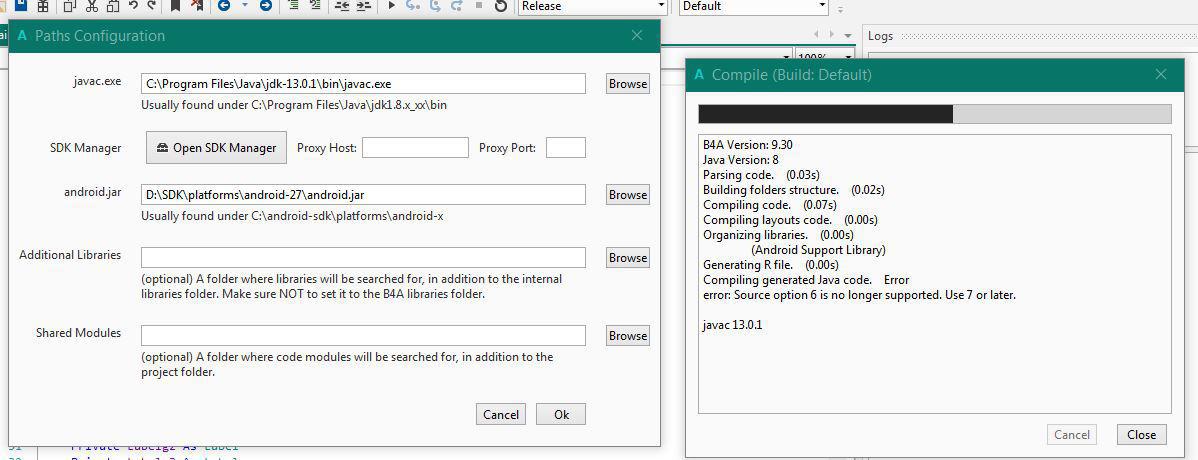1198x460 pixels.
Task: Confirm paths with the Ok button
Action: click(x=560, y=414)
